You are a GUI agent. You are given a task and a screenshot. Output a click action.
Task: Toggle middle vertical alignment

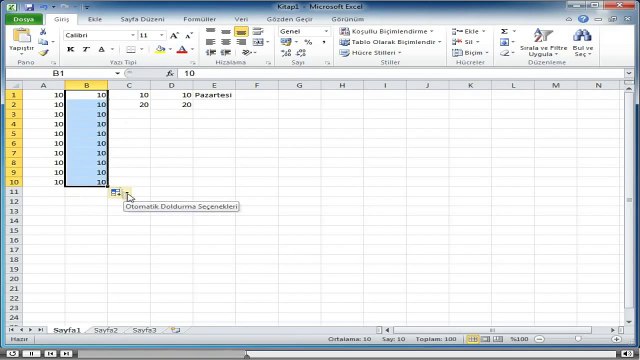pos(226,31)
